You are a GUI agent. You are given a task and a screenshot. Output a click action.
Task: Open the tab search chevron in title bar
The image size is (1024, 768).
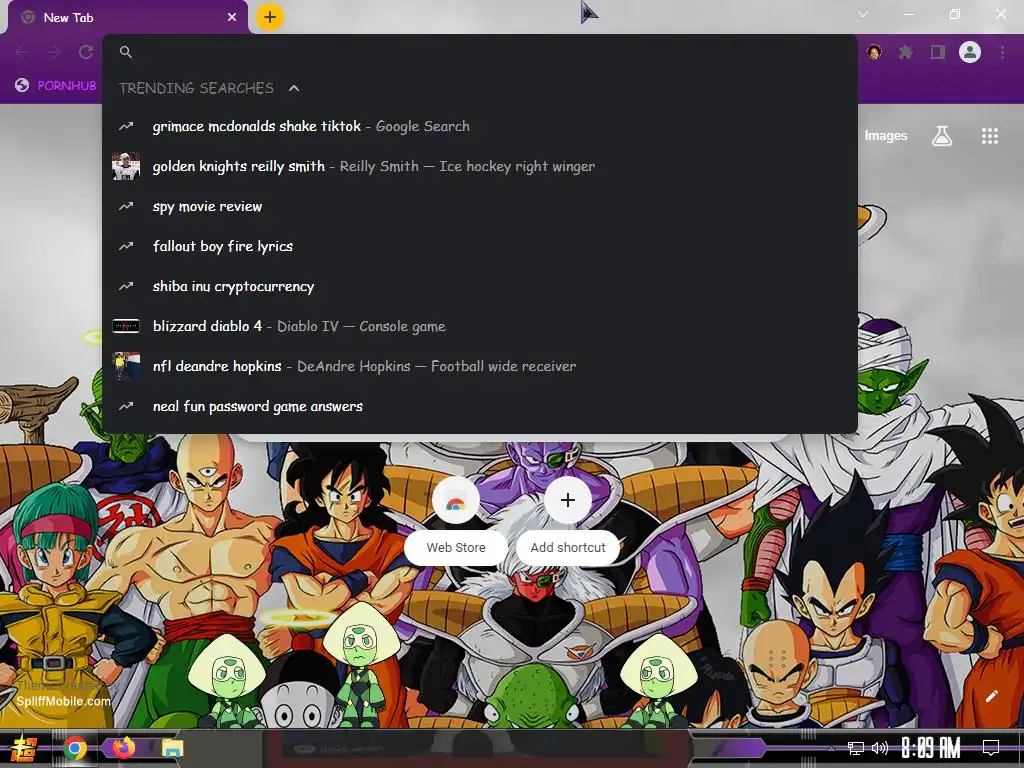(863, 14)
